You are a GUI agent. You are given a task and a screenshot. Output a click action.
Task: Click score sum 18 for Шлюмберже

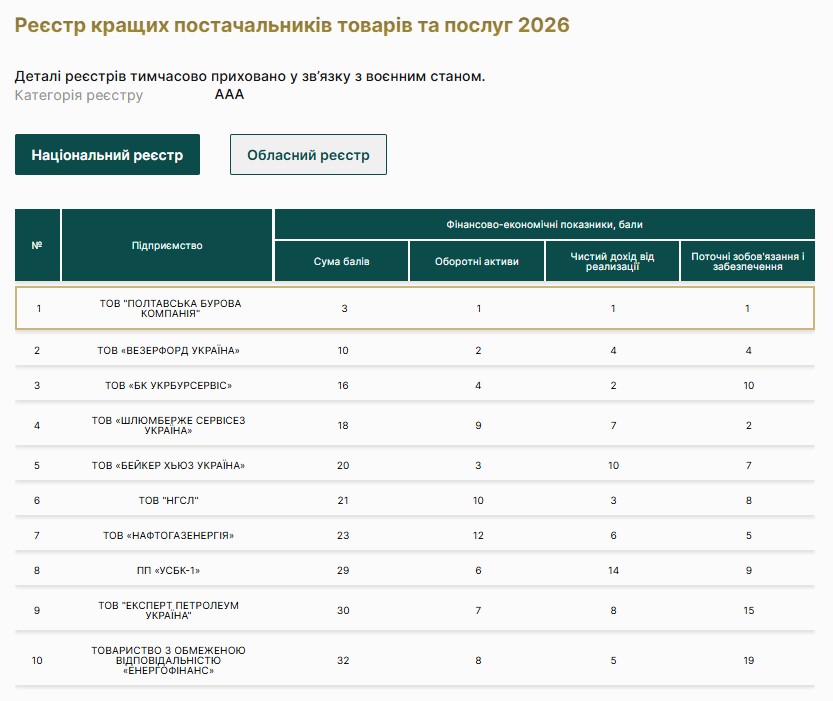343,425
